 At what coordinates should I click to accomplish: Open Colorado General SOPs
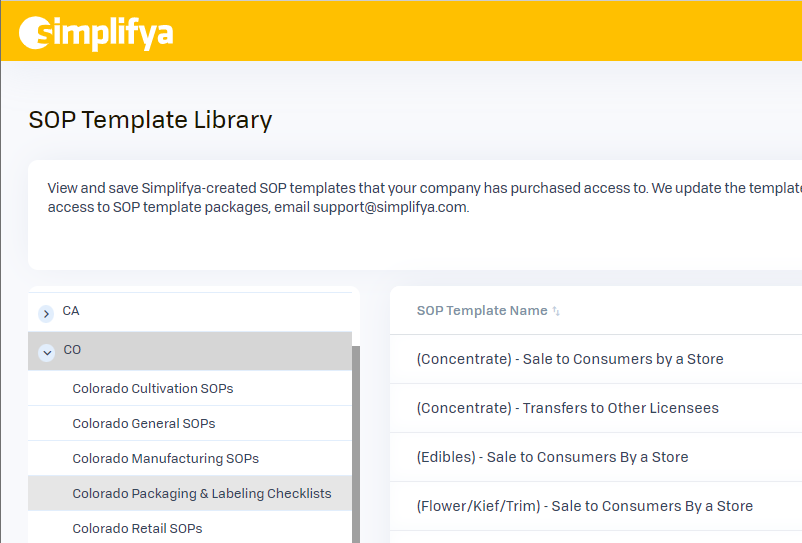(x=143, y=423)
